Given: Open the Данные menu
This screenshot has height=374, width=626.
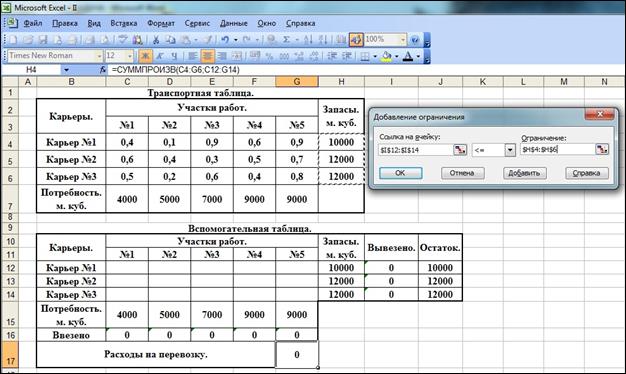Looking at the screenshot, I should click(234, 23).
